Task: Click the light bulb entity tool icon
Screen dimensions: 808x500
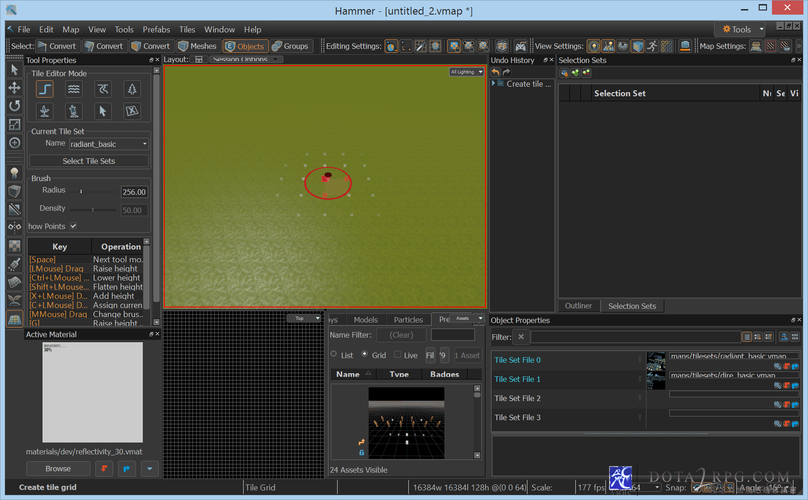Action: pos(14,173)
